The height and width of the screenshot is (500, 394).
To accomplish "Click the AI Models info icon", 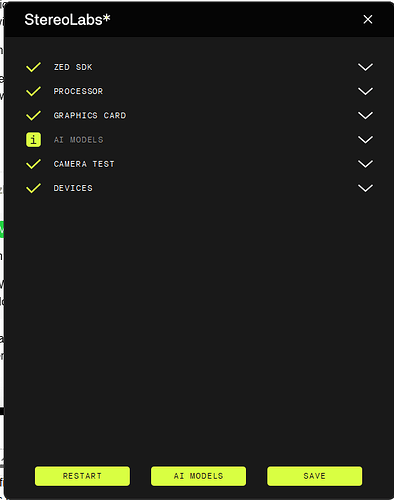I will pyautogui.click(x=33, y=140).
